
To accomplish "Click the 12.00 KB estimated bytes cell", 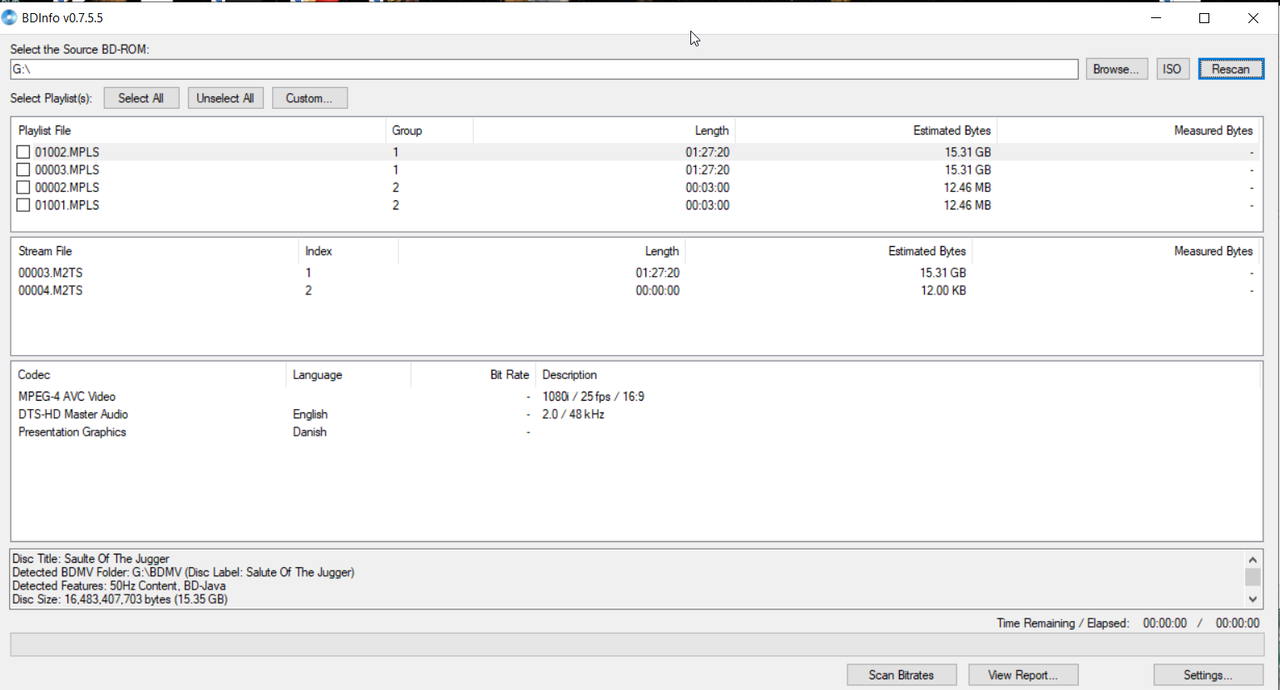I will coord(943,291).
